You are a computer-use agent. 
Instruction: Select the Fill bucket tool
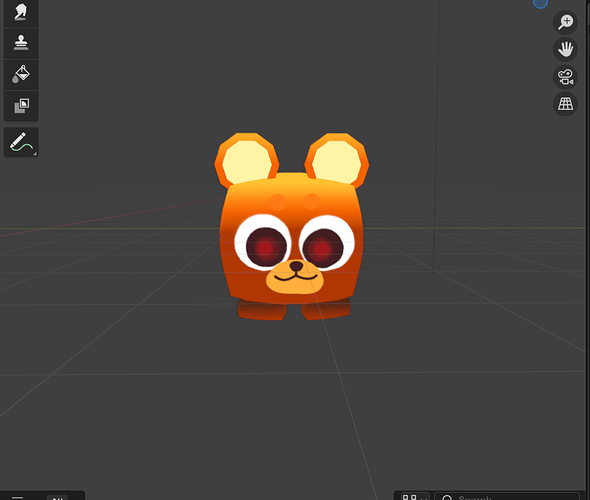coord(21,74)
